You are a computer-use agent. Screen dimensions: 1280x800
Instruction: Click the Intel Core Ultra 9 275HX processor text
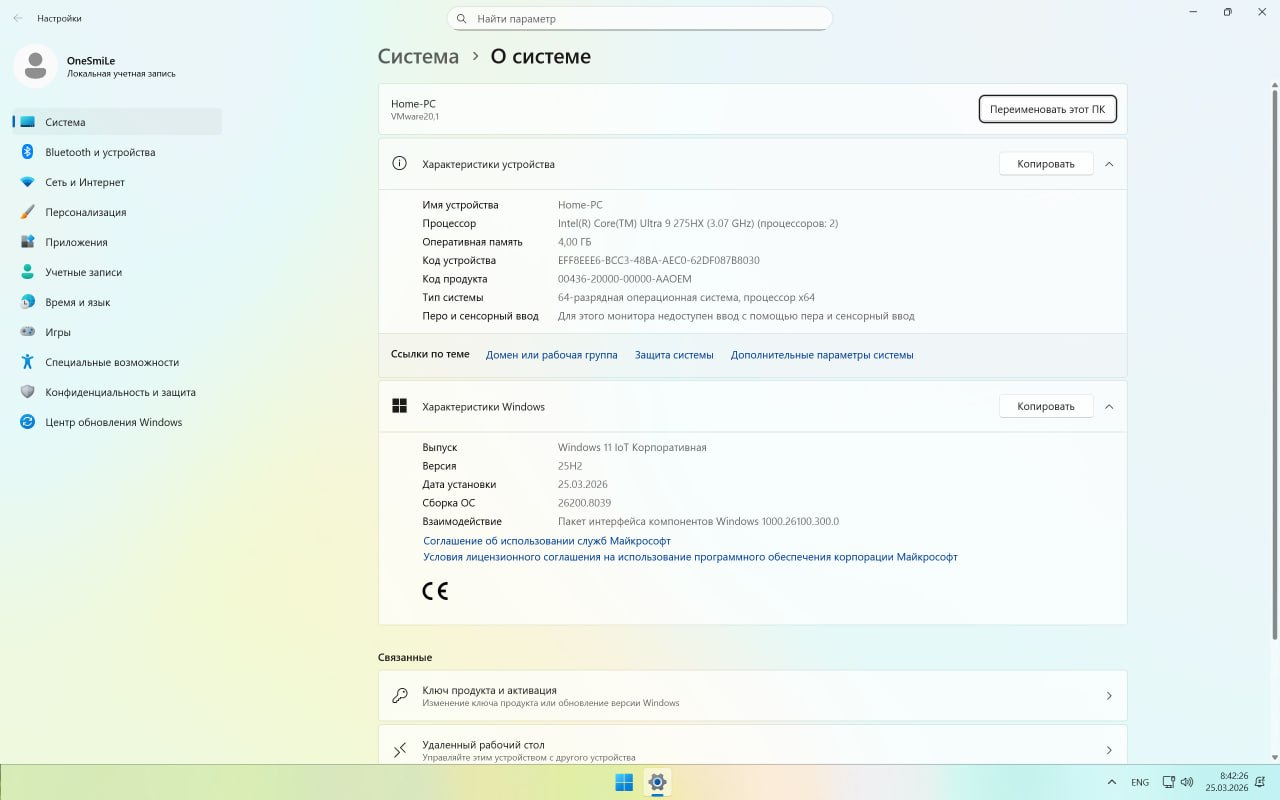(698, 224)
